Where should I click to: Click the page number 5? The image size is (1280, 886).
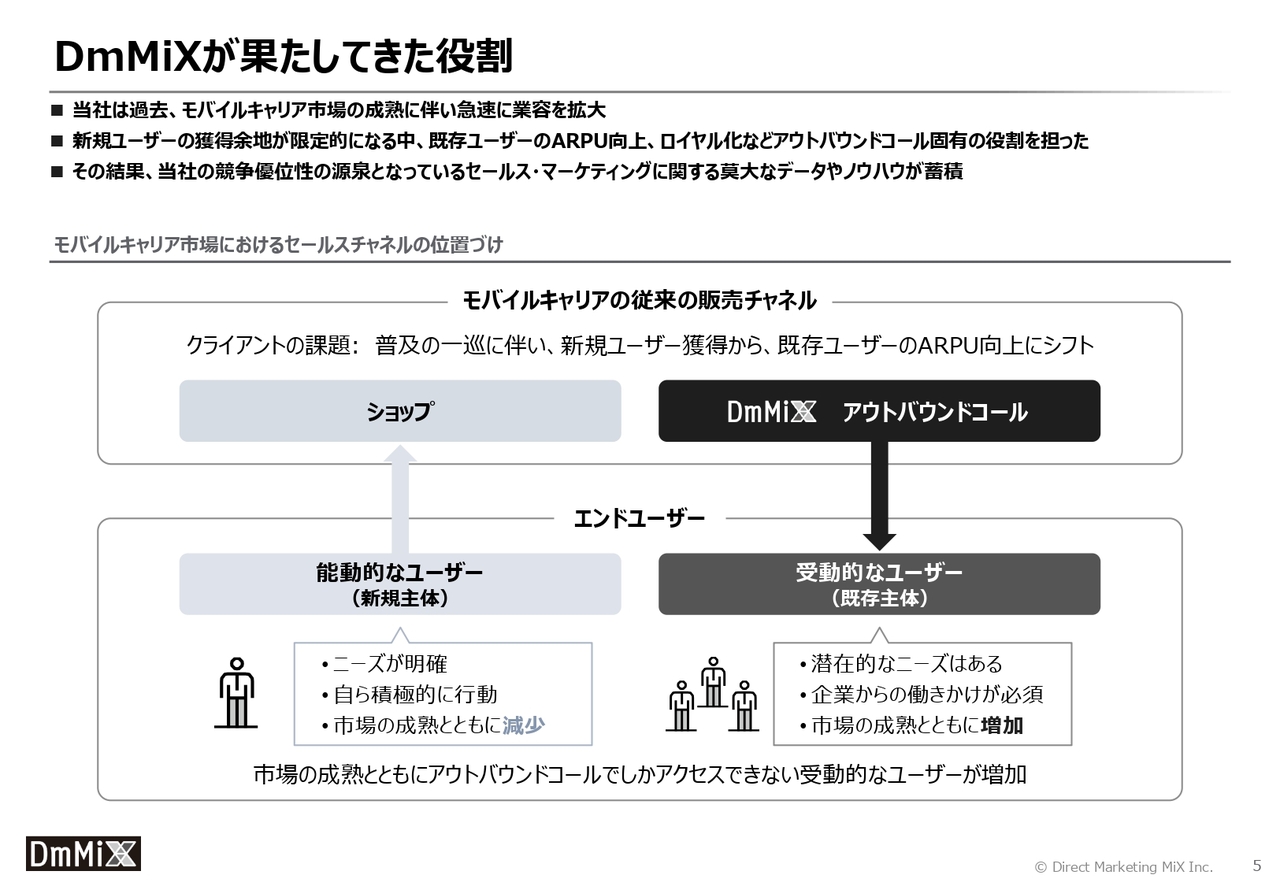pos(1257,866)
